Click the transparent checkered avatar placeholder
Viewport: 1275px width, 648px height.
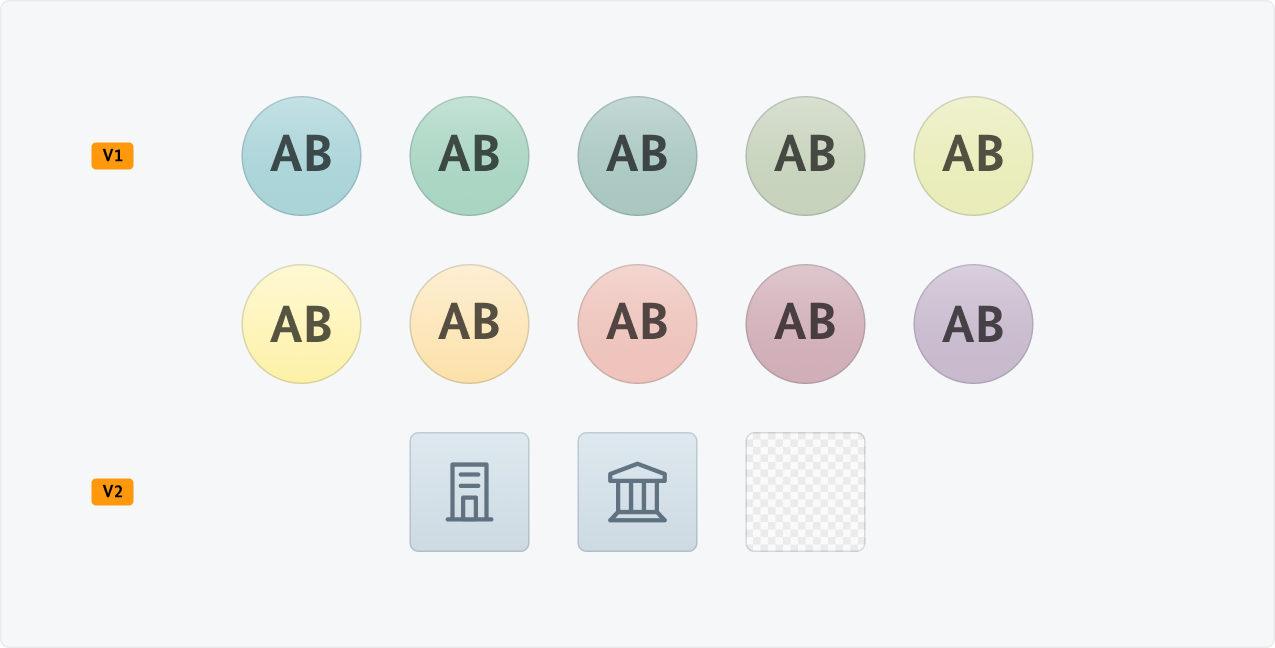click(x=805, y=492)
